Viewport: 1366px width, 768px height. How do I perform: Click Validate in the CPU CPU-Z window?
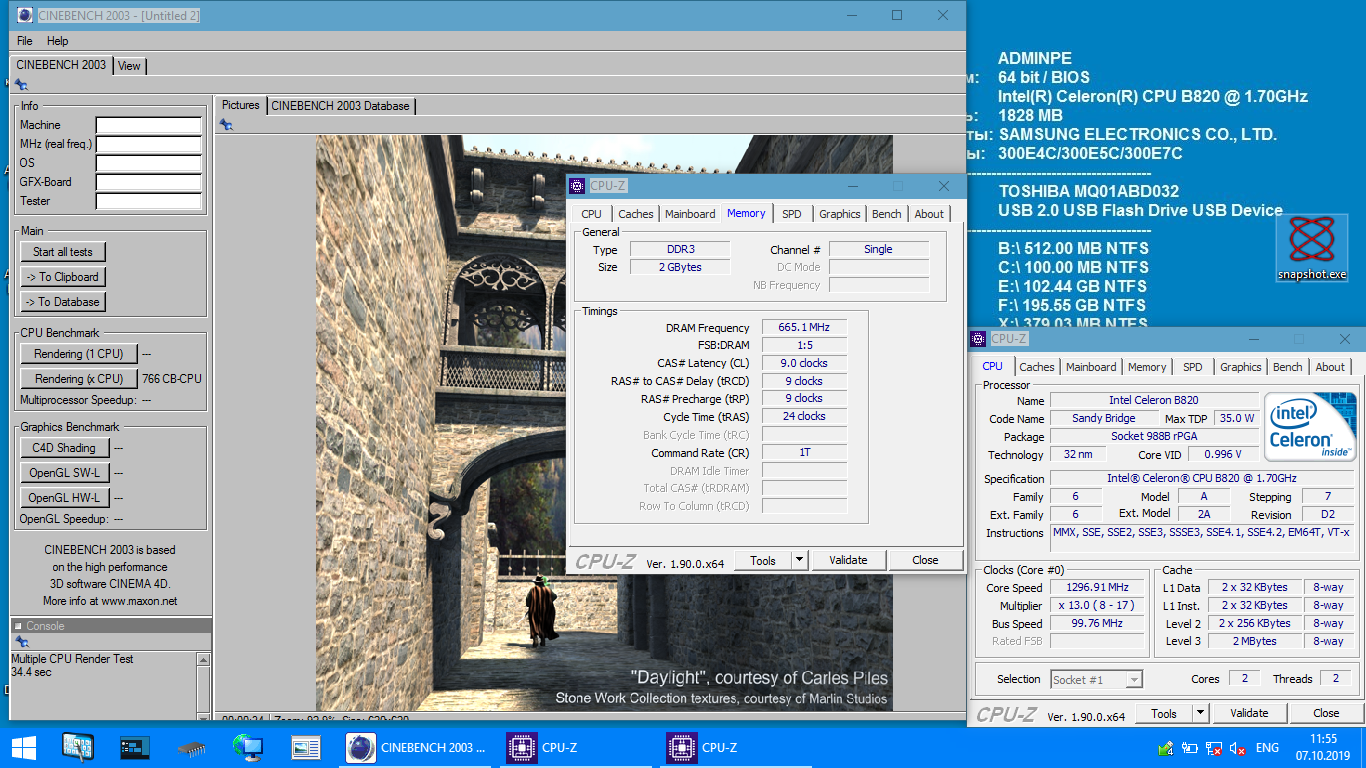click(1249, 713)
